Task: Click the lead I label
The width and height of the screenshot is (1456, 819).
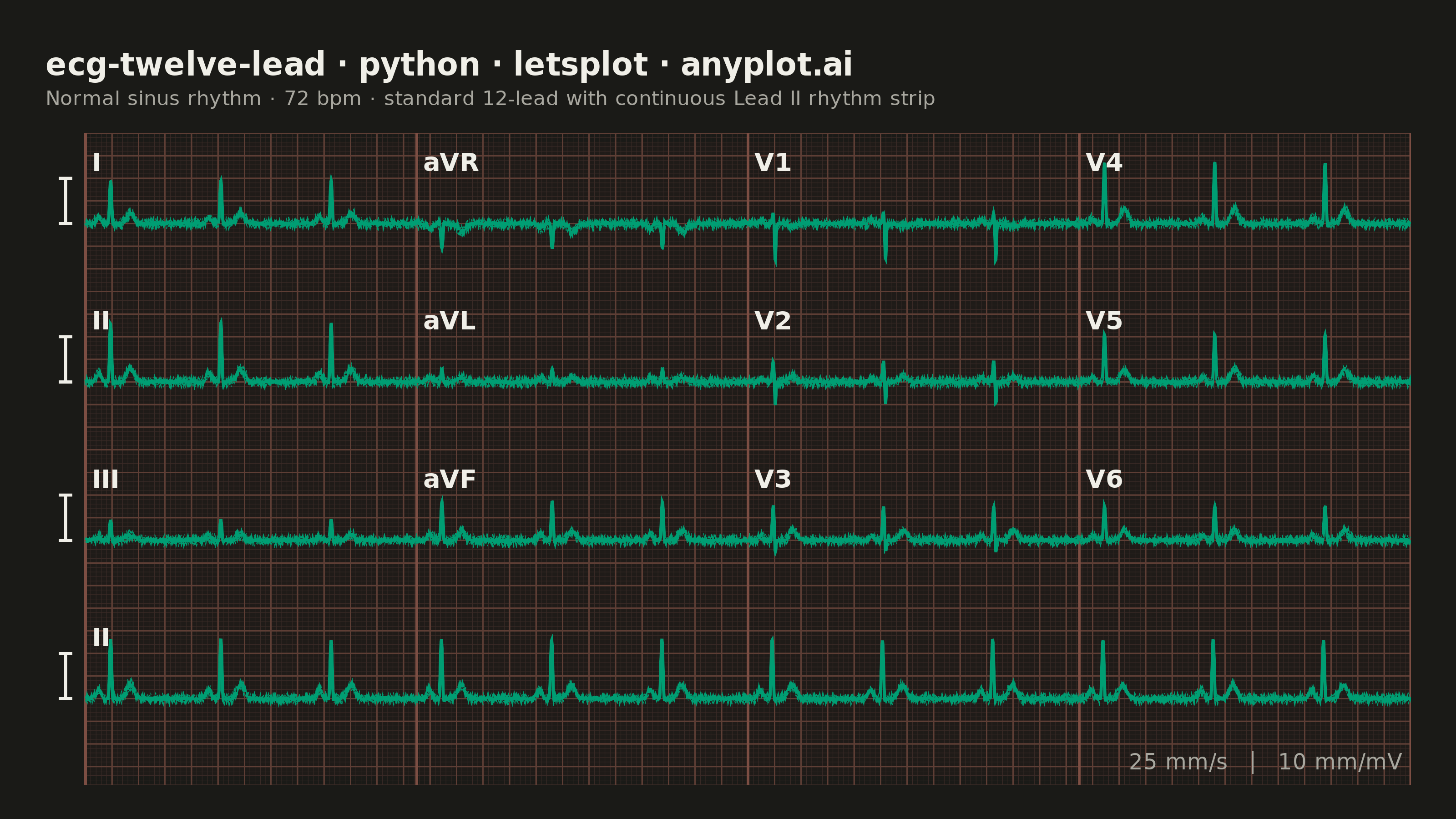Action: [96, 163]
